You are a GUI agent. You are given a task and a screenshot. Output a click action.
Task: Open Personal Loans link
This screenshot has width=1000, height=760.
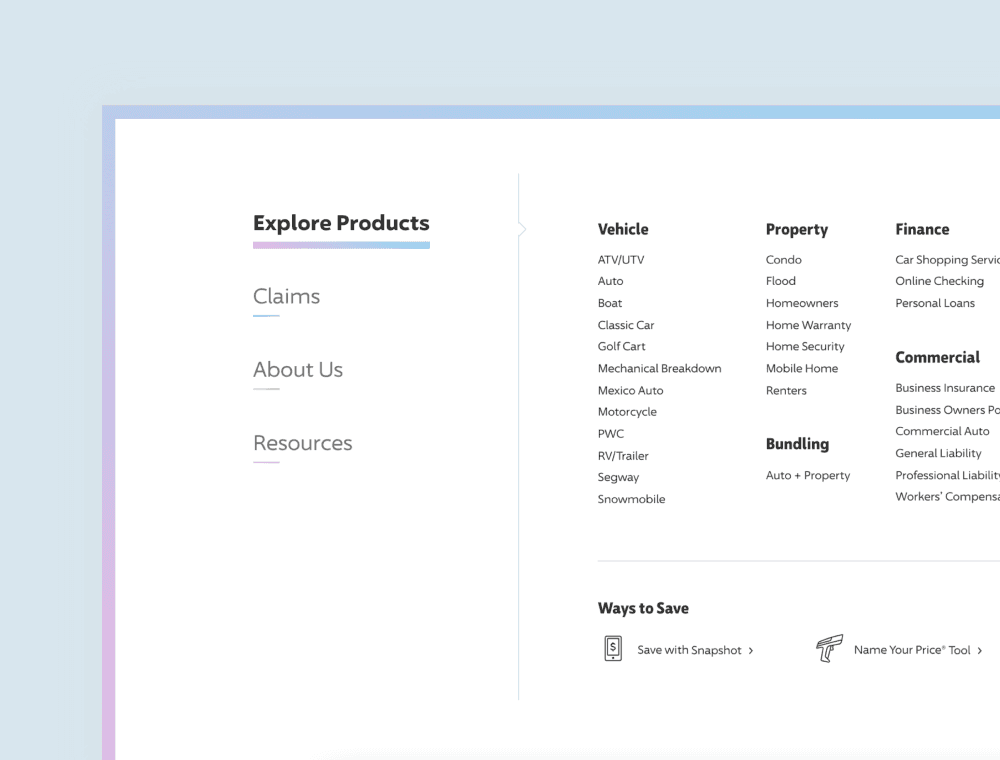tap(935, 303)
